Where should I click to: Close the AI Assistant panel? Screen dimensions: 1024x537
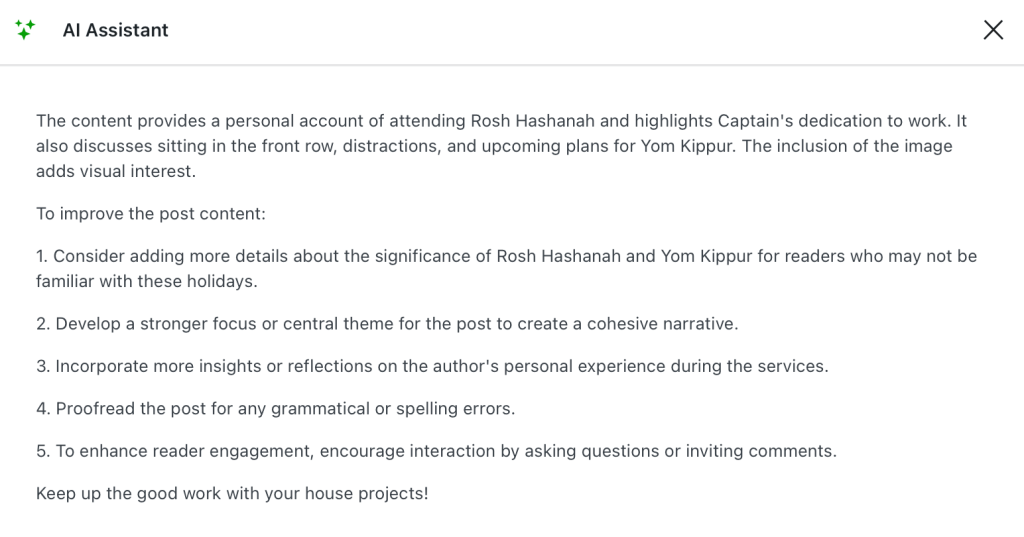click(993, 30)
